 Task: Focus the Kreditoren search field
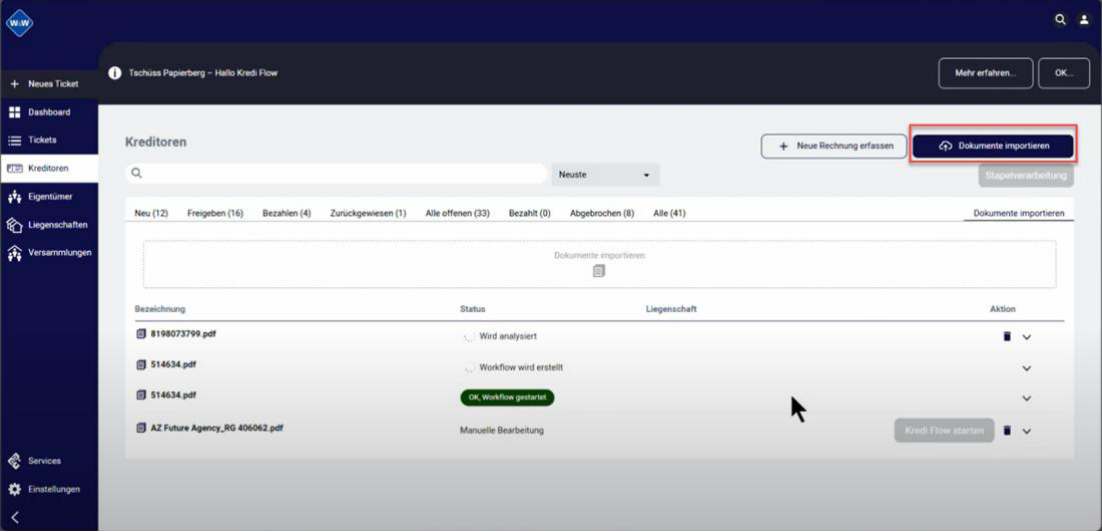click(336, 174)
